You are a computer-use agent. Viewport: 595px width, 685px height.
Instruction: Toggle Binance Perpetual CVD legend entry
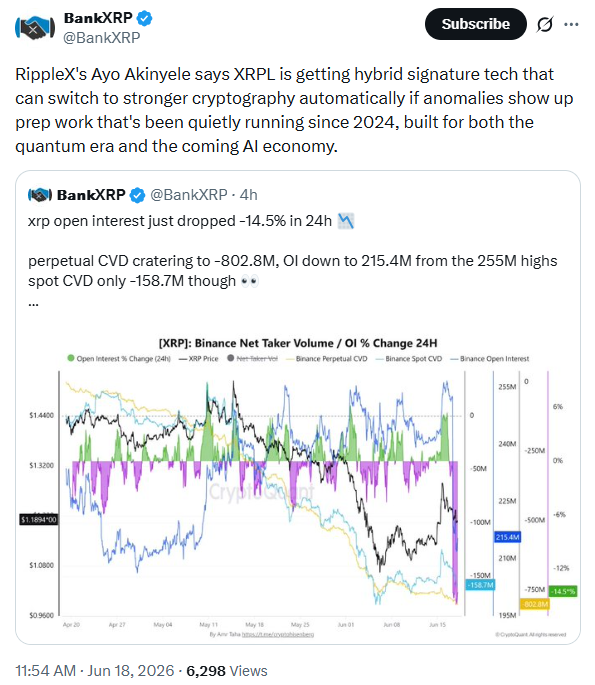click(x=327, y=359)
